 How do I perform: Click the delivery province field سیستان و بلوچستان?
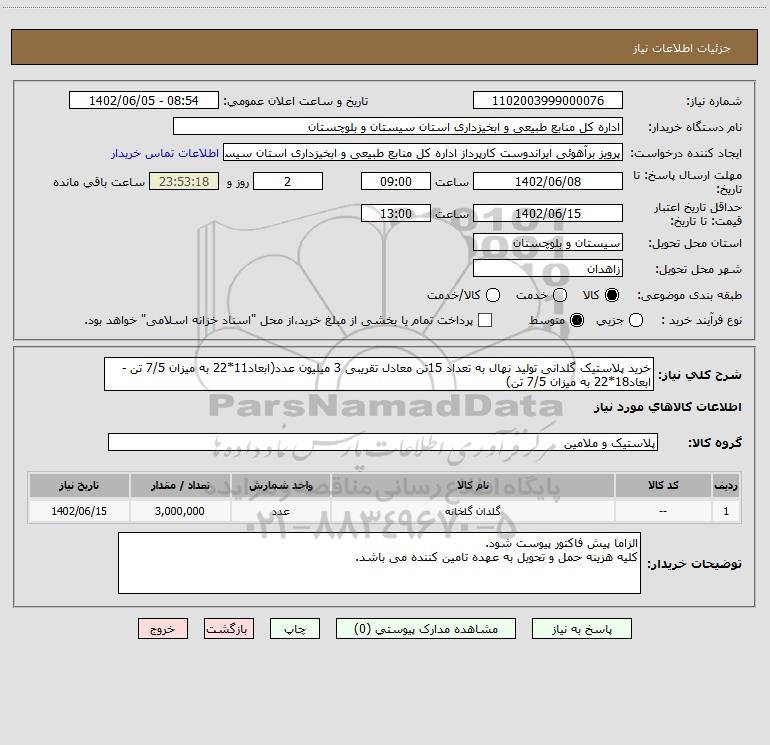[x=548, y=242]
